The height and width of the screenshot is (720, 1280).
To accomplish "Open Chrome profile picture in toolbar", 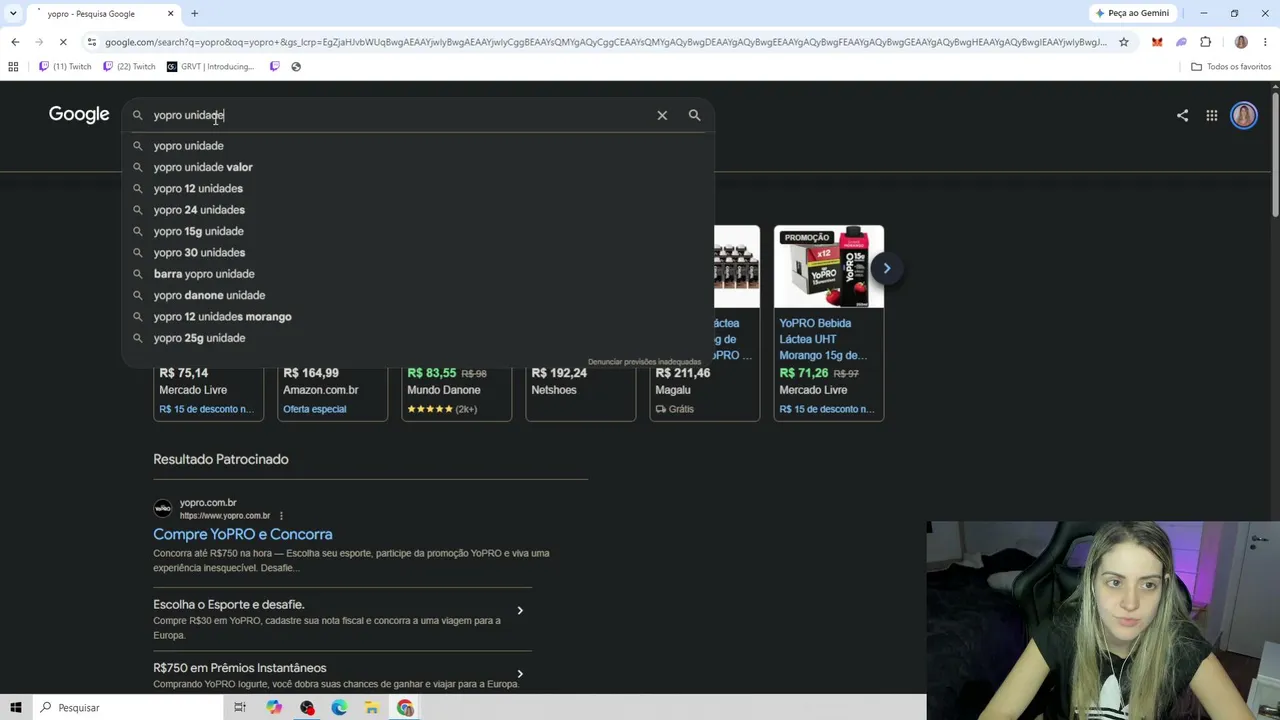I will (x=1241, y=42).
